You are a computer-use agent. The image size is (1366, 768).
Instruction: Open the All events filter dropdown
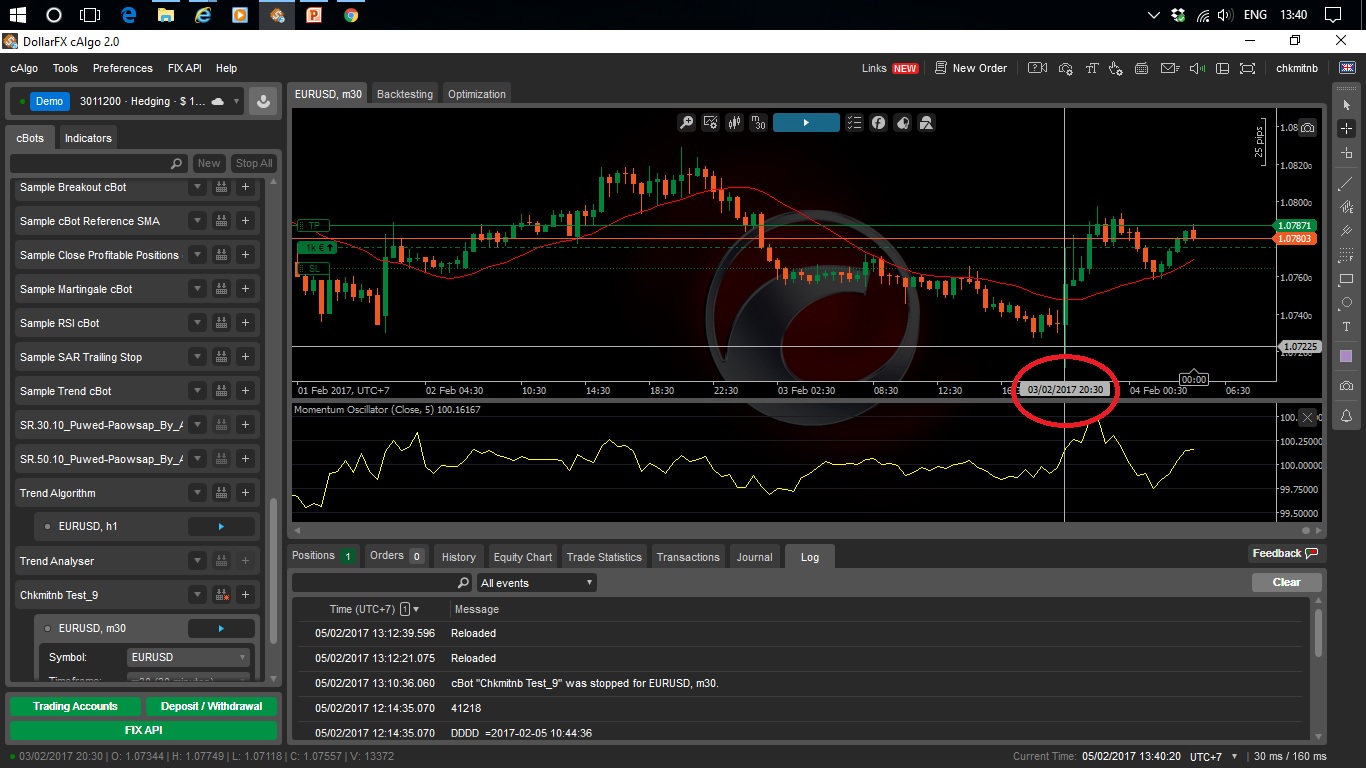(x=536, y=582)
